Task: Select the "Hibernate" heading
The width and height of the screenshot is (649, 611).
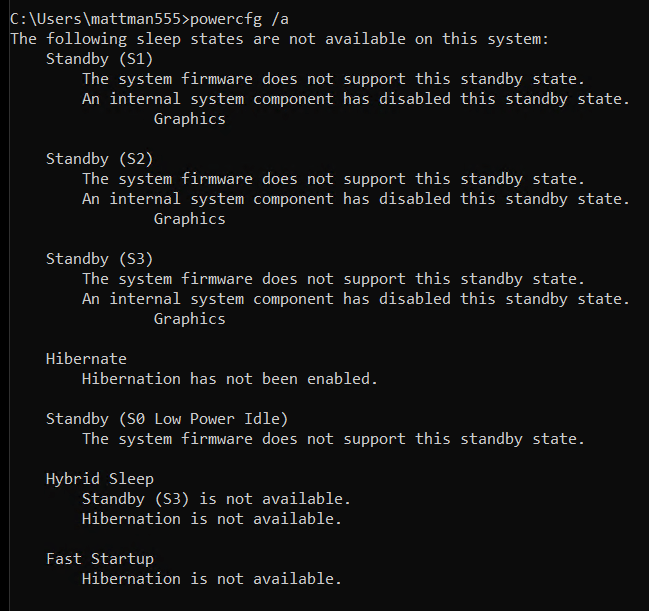Action: tap(86, 359)
